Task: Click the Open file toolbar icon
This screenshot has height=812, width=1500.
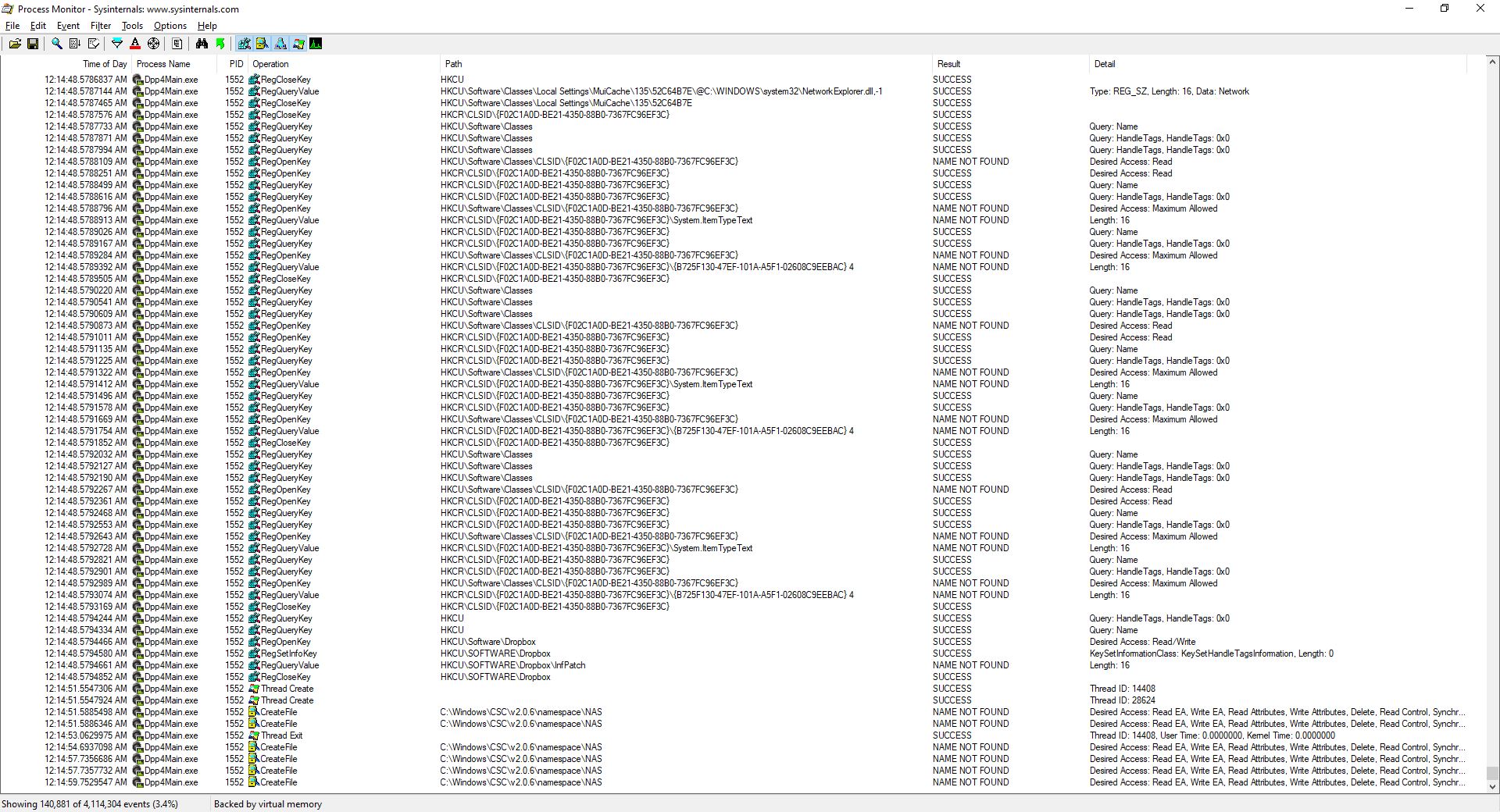Action: (x=15, y=44)
